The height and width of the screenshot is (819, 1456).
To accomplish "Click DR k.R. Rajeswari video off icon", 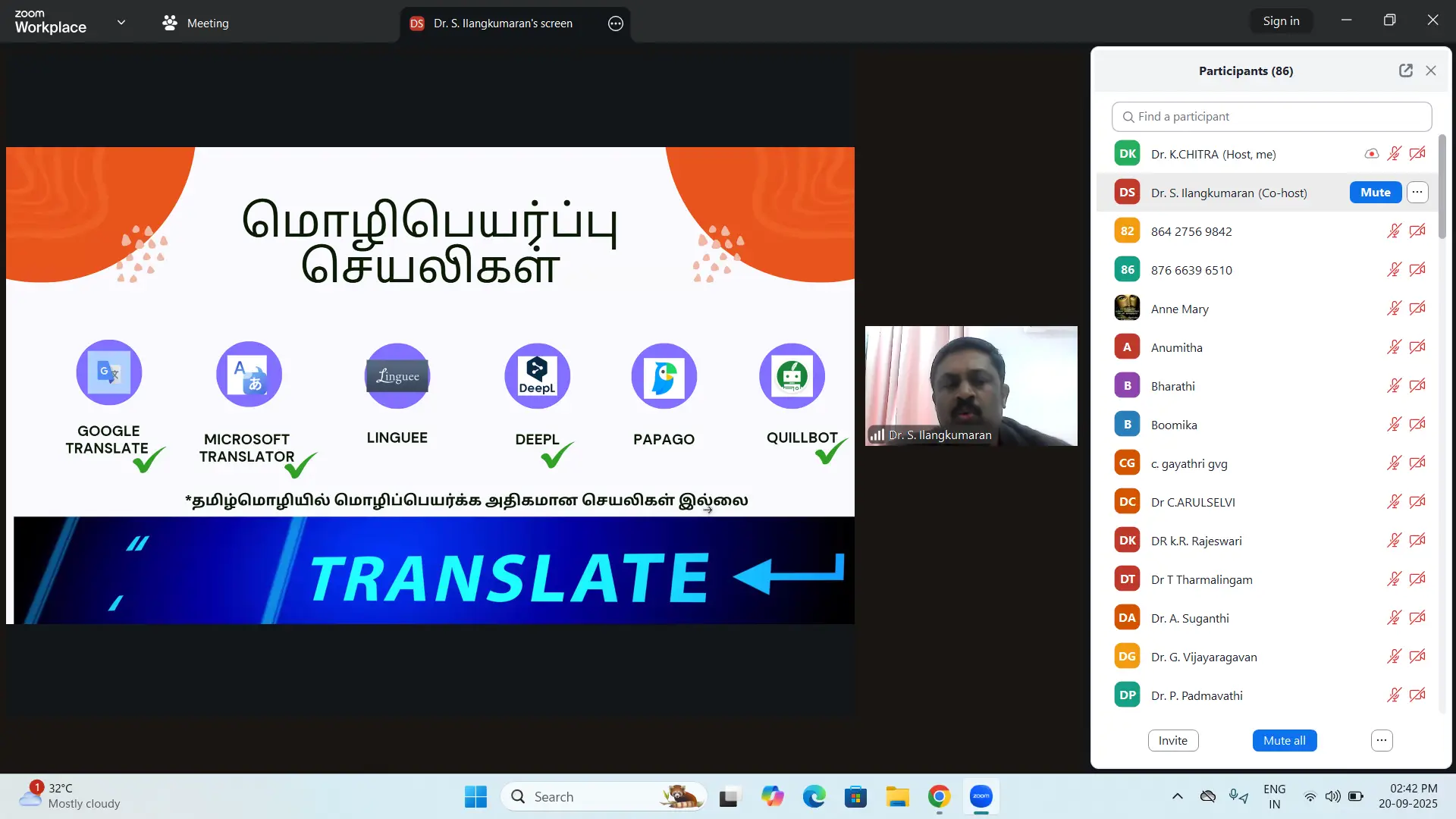I will 1417,541.
